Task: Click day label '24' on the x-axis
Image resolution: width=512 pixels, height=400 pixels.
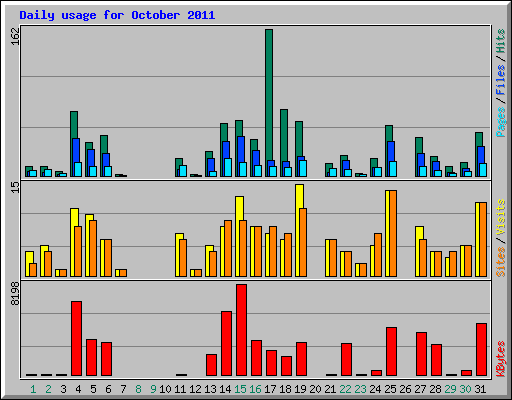Action: pyautogui.click(x=375, y=389)
